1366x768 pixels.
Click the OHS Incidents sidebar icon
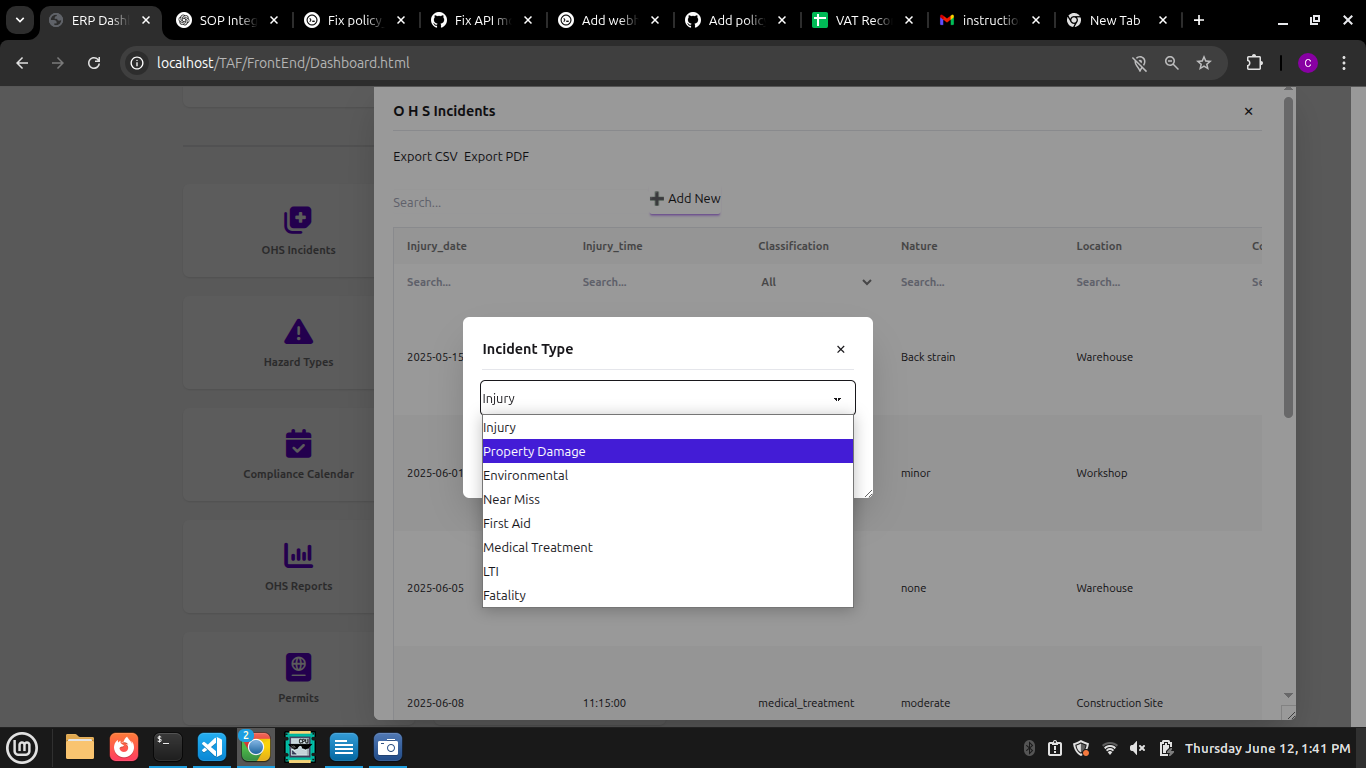[298, 220]
